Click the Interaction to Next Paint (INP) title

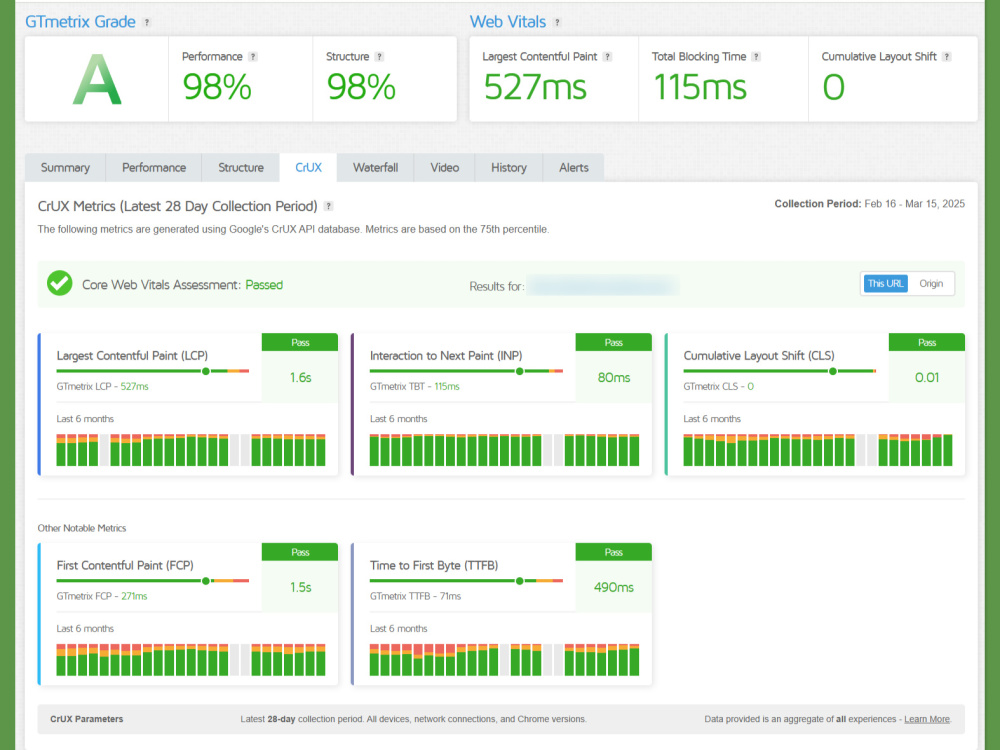[446, 356]
